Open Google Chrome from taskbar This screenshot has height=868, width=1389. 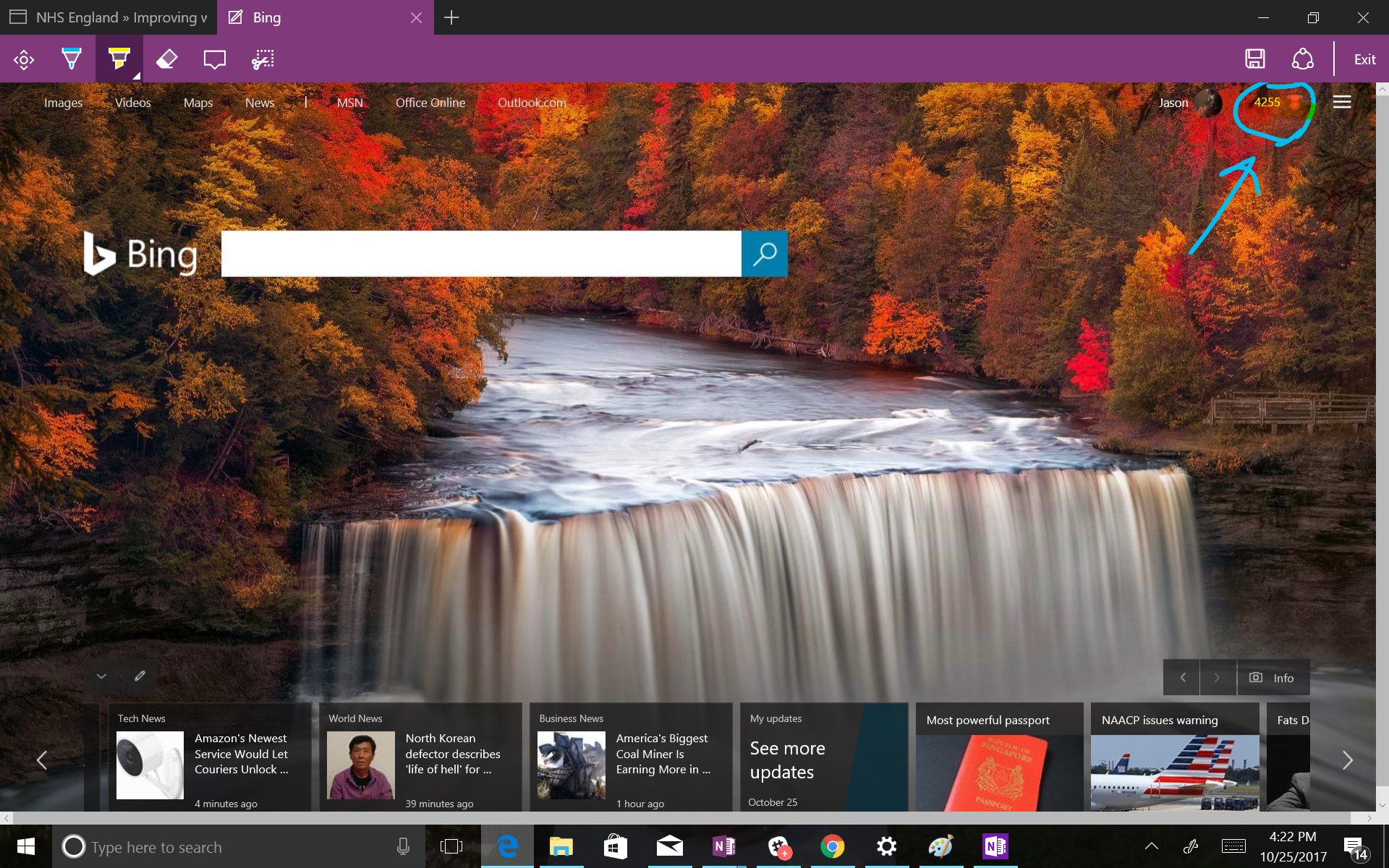point(833,846)
